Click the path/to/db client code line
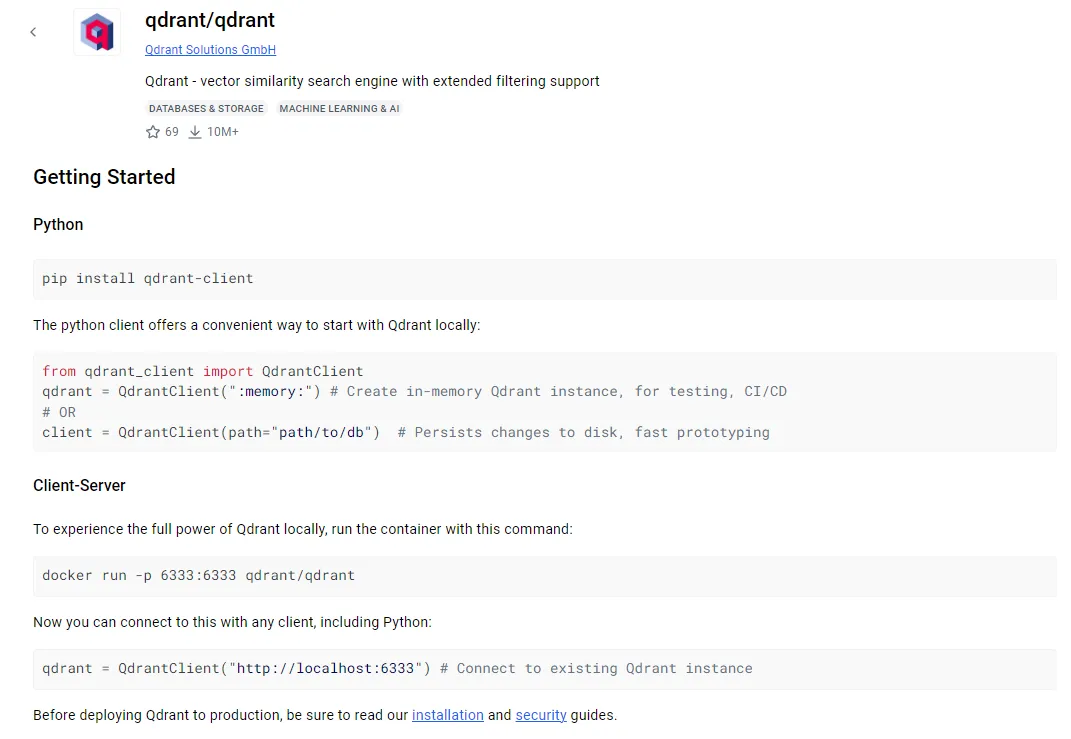The width and height of the screenshot is (1071, 739). click(406, 432)
